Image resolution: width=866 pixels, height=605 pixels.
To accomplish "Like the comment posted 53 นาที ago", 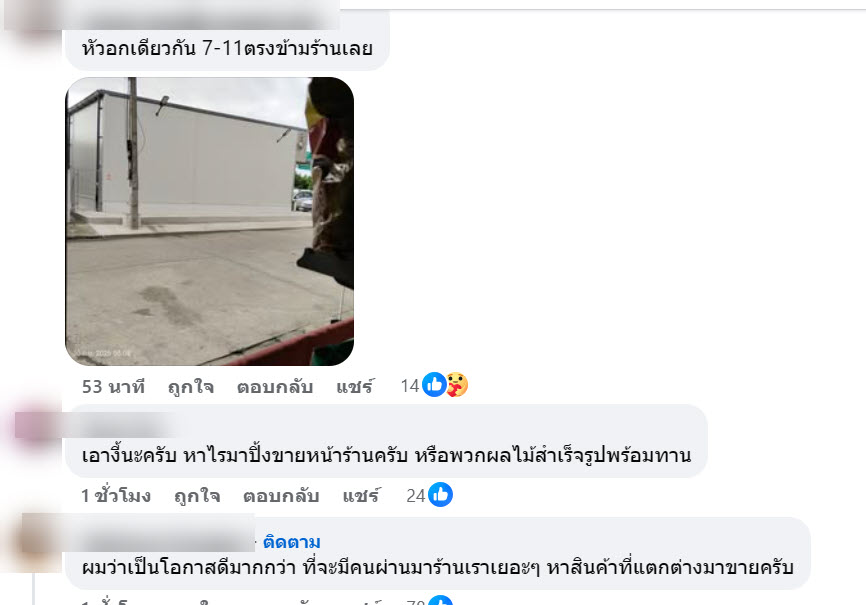I will 191,387.
